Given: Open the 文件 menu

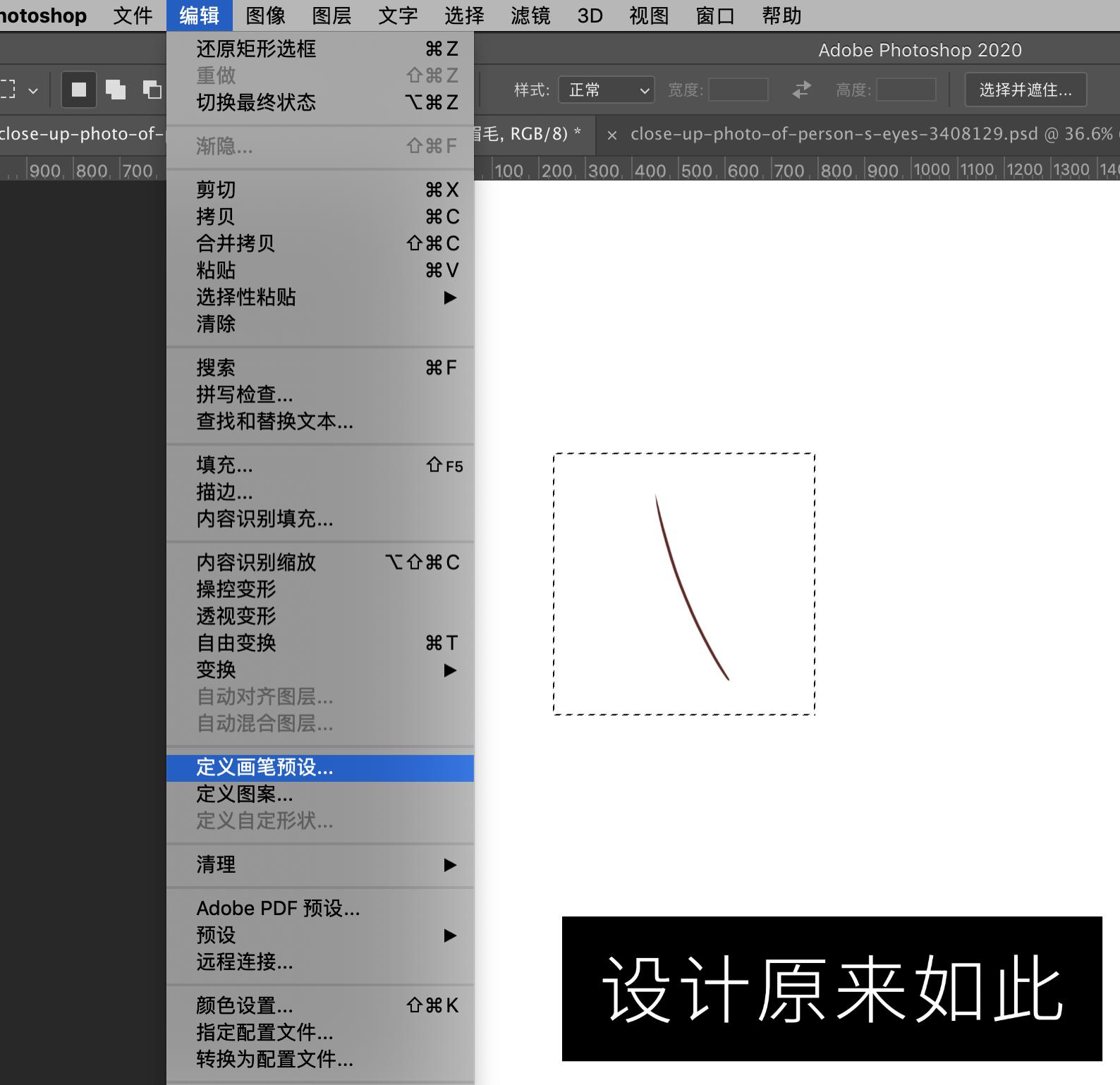Looking at the screenshot, I should [133, 16].
